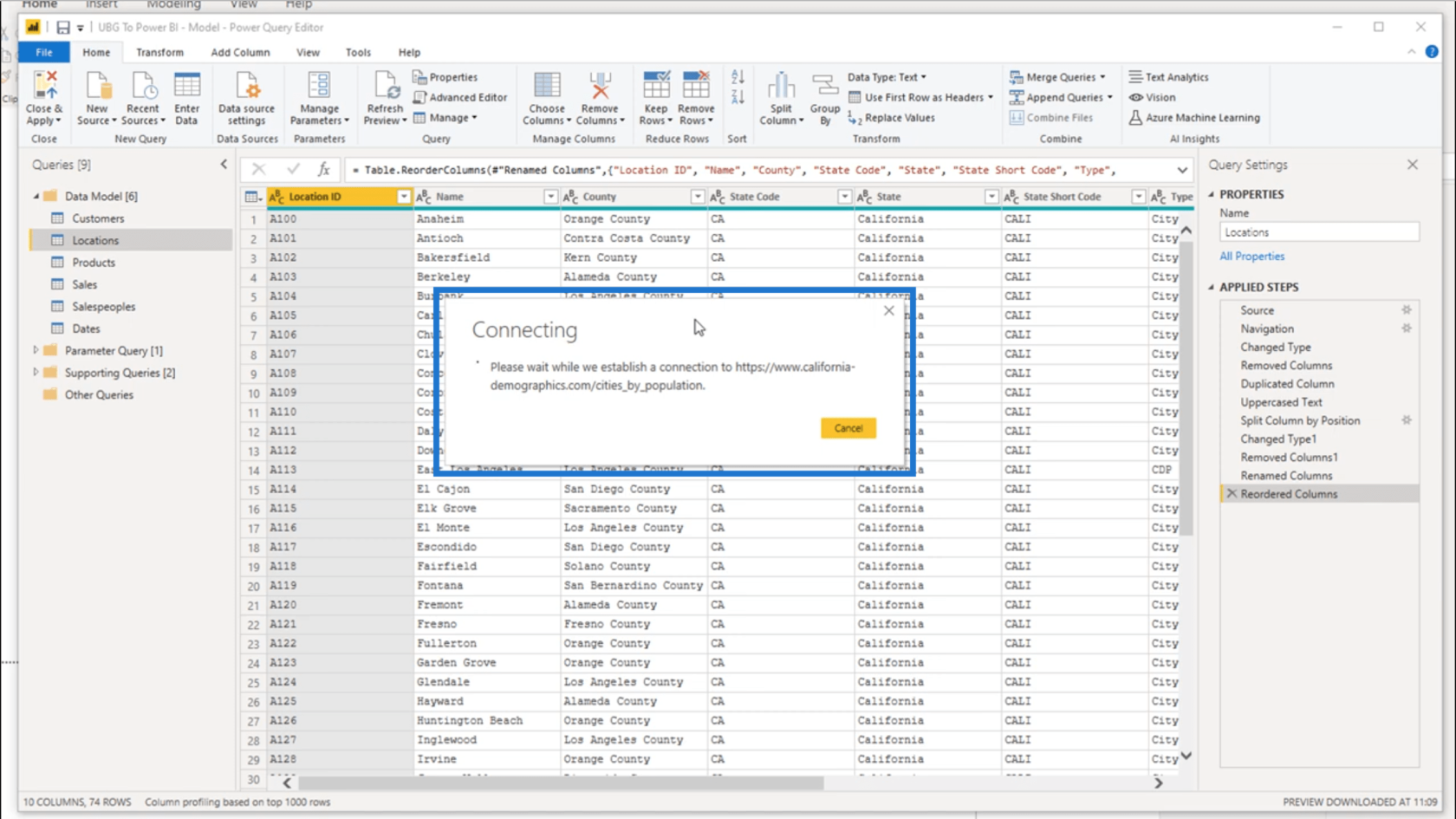This screenshot has width=1456, height=819.
Task: Open the table corner menu icon
Action: click(253, 197)
